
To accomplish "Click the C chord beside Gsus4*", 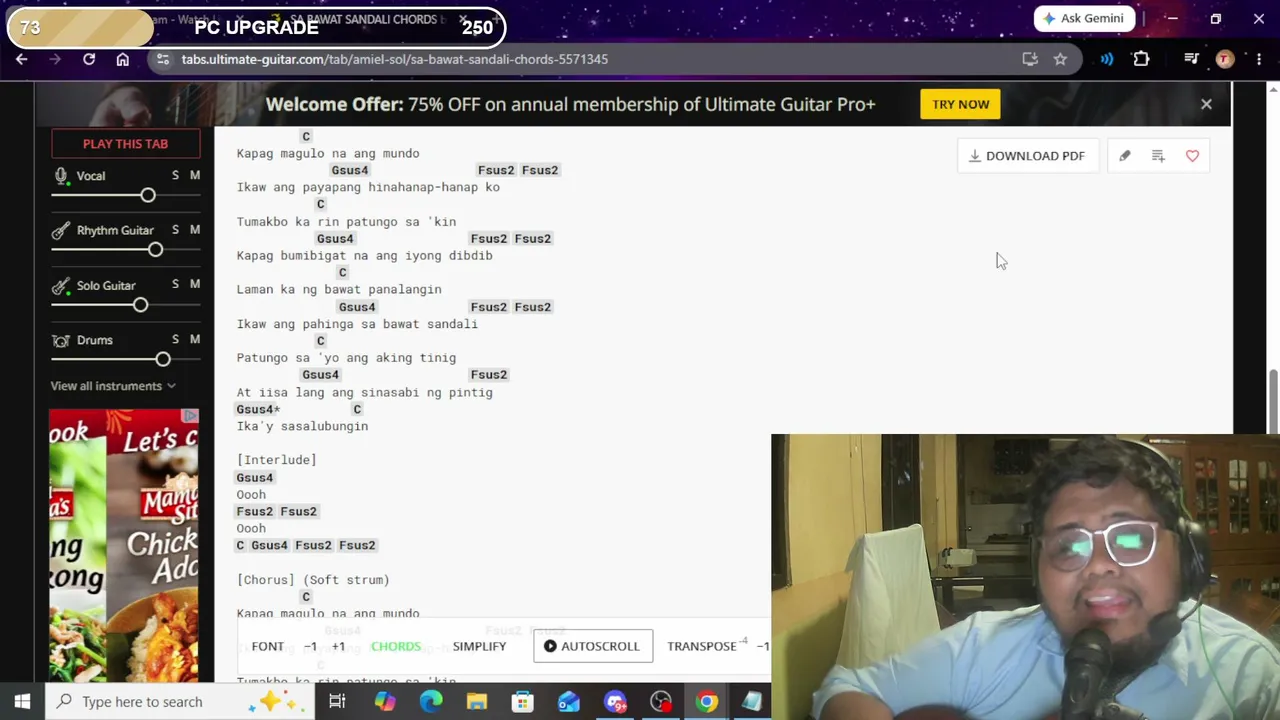I will [357, 409].
